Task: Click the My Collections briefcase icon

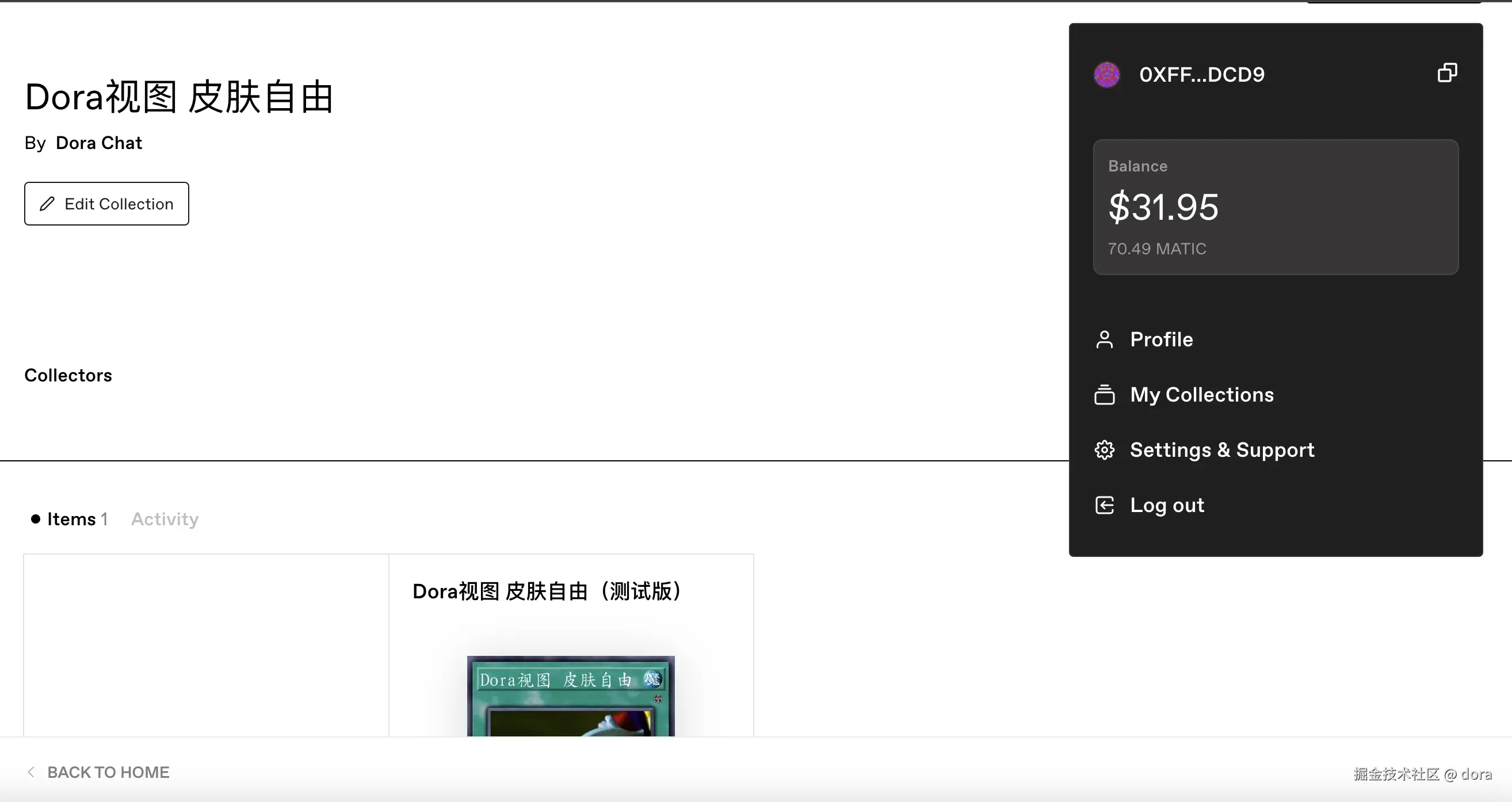Action: pos(1105,395)
